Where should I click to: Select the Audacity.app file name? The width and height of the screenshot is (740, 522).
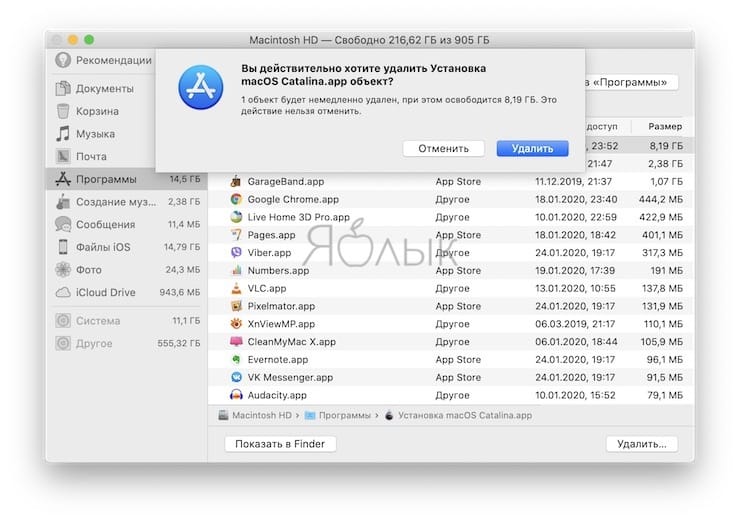(x=277, y=395)
